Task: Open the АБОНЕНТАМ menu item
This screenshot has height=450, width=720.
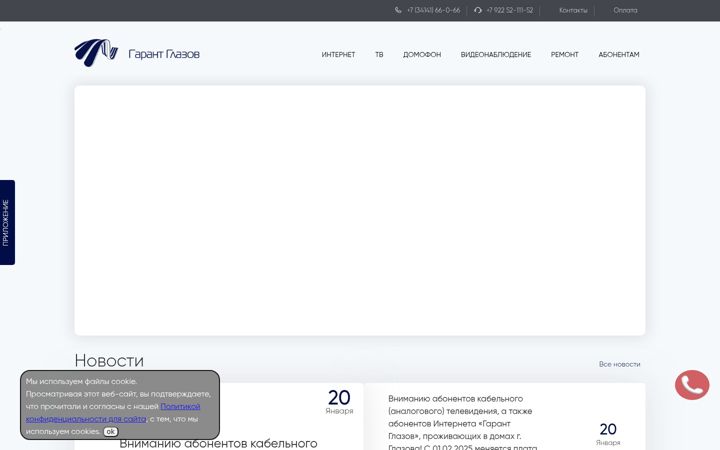Action: point(619,54)
